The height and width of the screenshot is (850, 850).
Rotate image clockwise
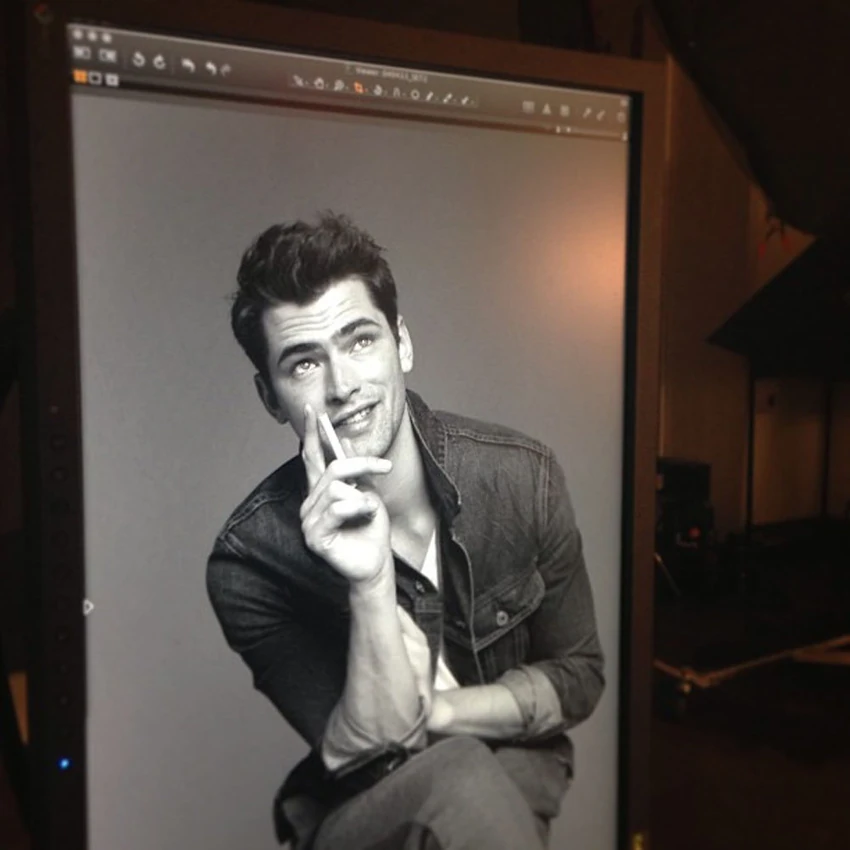click(159, 62)
